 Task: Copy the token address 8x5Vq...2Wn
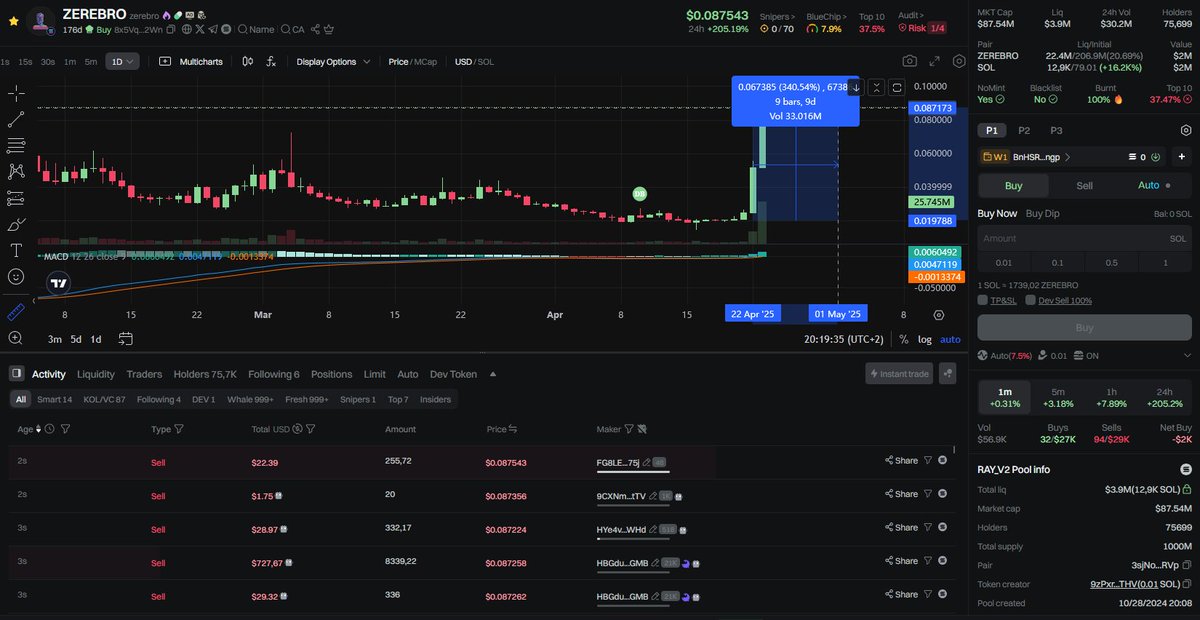172,30
